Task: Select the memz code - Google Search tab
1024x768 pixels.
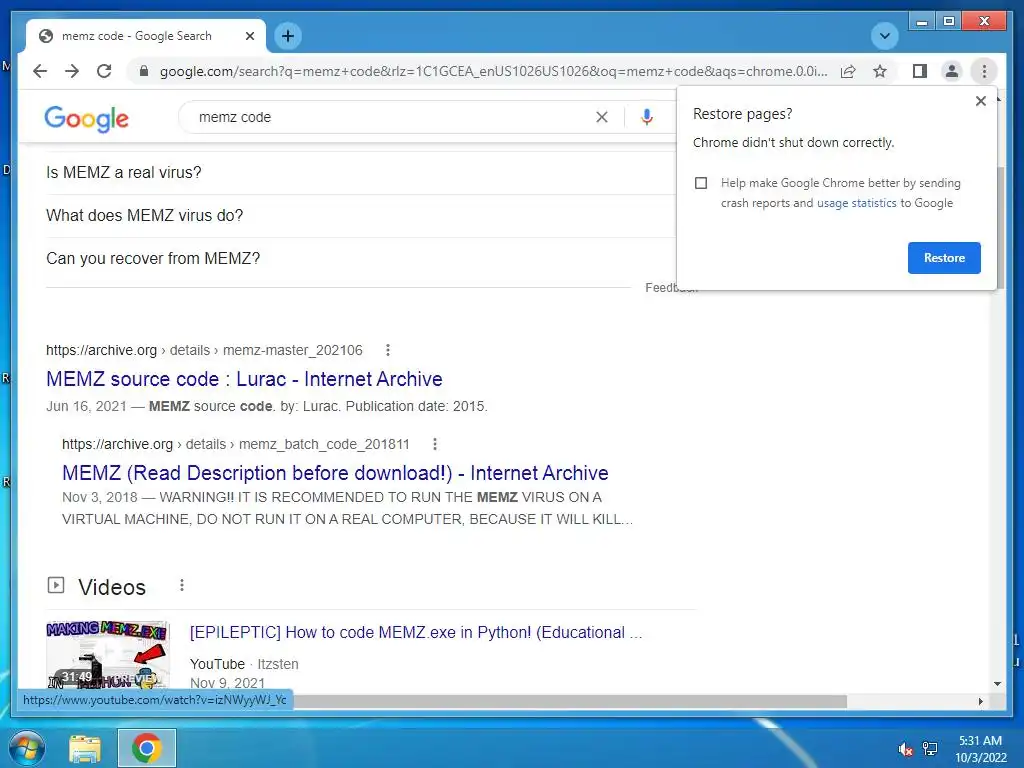Action: [x=146, y=36]
